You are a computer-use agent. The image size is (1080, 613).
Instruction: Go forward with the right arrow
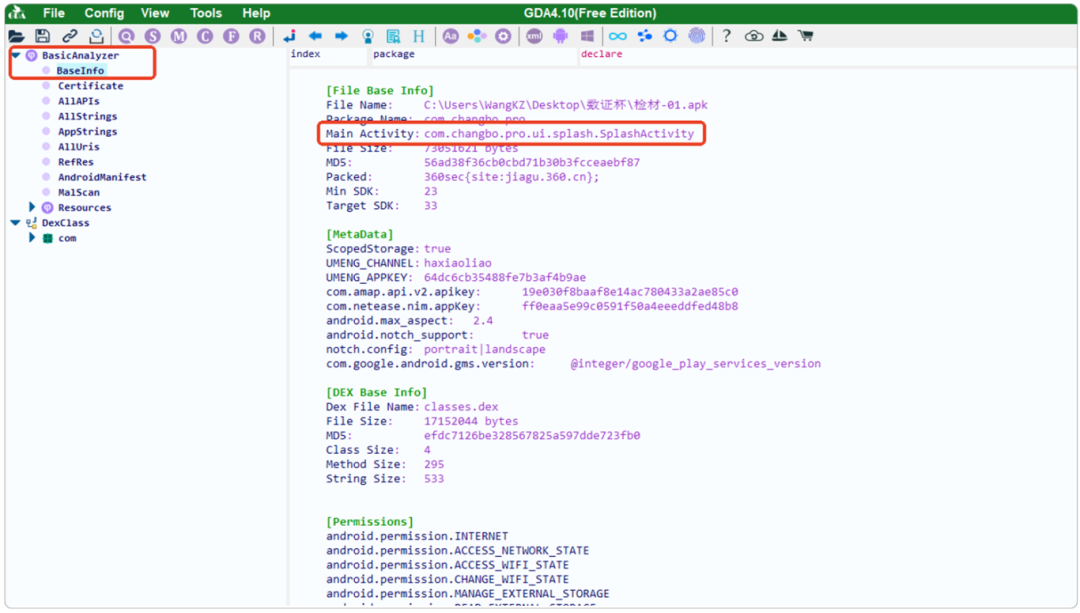coord(341,36)
